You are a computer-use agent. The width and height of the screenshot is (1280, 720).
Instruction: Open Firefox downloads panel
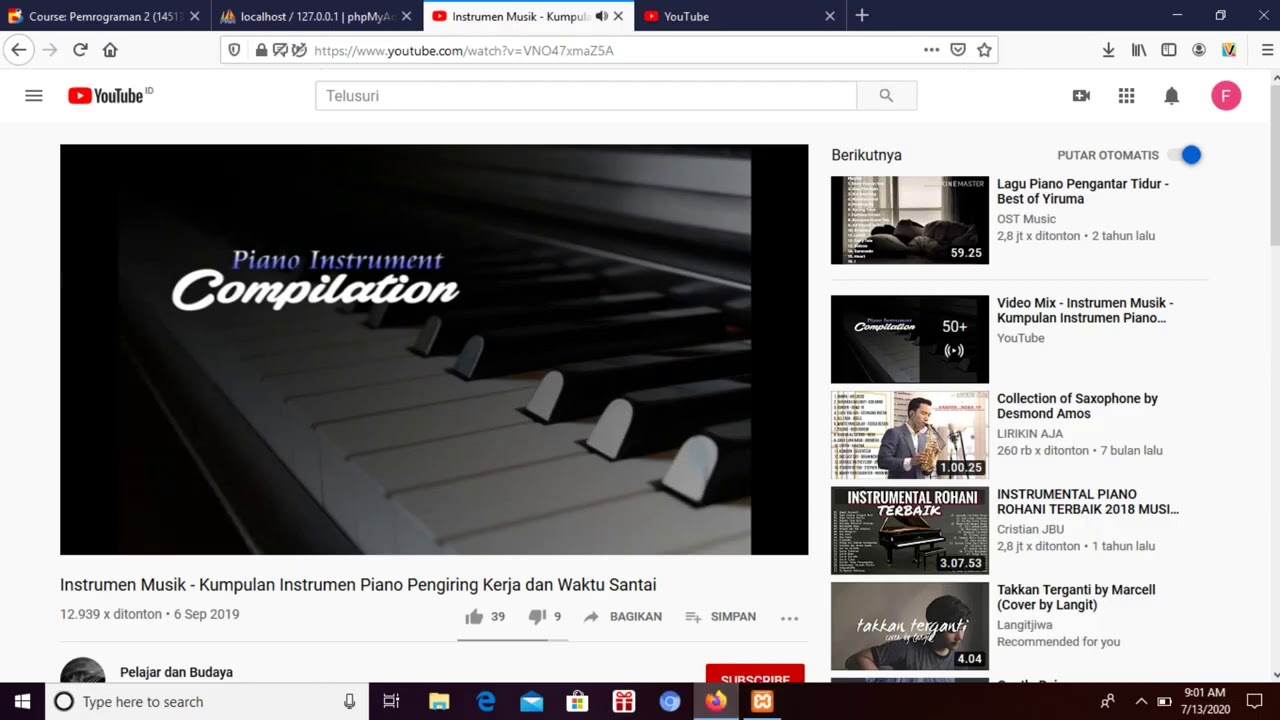point(1108,50)
